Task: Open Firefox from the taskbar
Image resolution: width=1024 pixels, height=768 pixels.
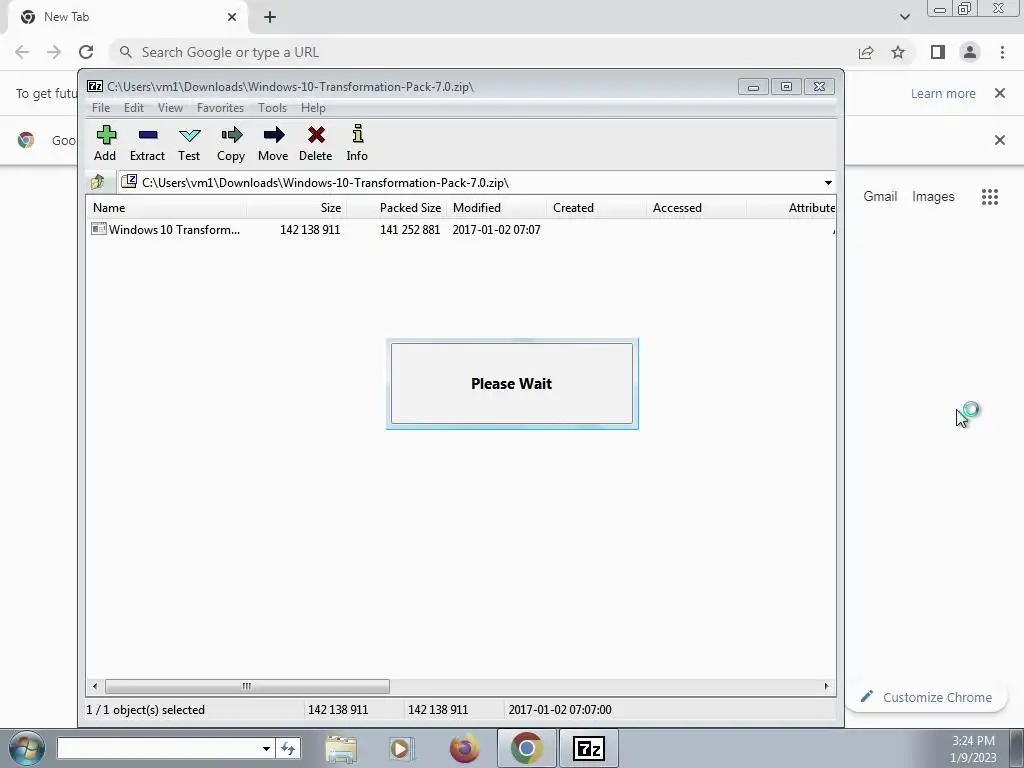Action: [x=464, y=748]
